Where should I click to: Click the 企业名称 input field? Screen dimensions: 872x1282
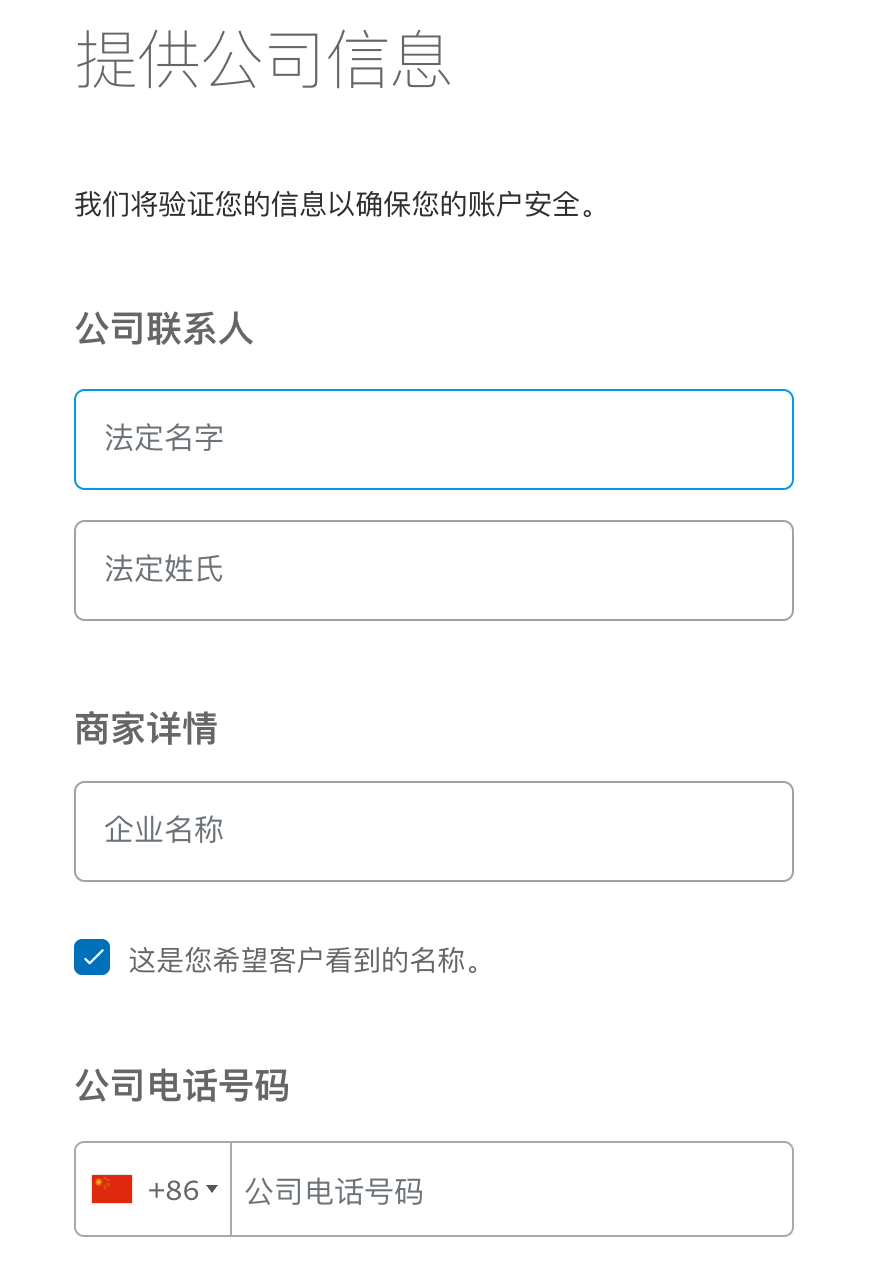click(x=433, y=831)
